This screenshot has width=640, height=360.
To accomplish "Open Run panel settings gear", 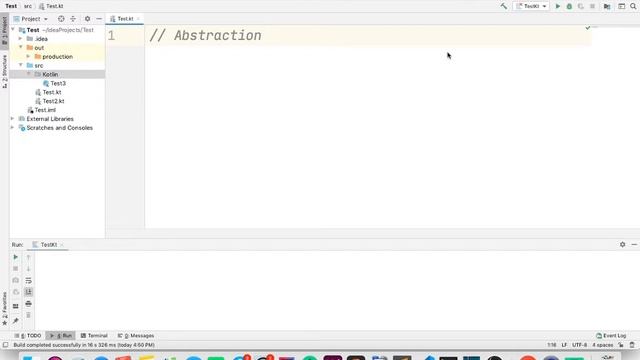I will tap(622, 244).
